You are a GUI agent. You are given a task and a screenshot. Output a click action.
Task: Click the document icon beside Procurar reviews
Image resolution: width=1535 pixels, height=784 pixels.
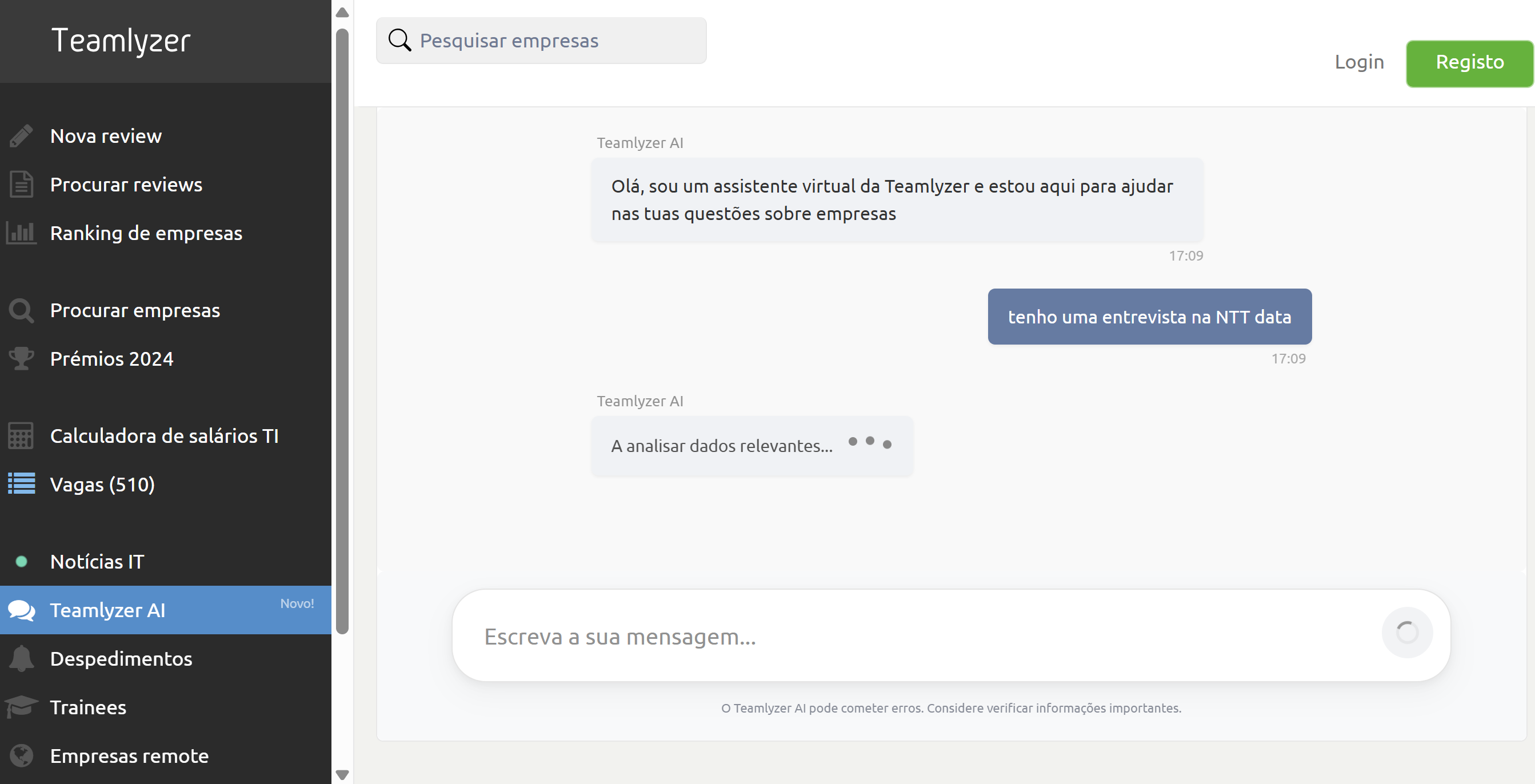(x=22, y=184)
